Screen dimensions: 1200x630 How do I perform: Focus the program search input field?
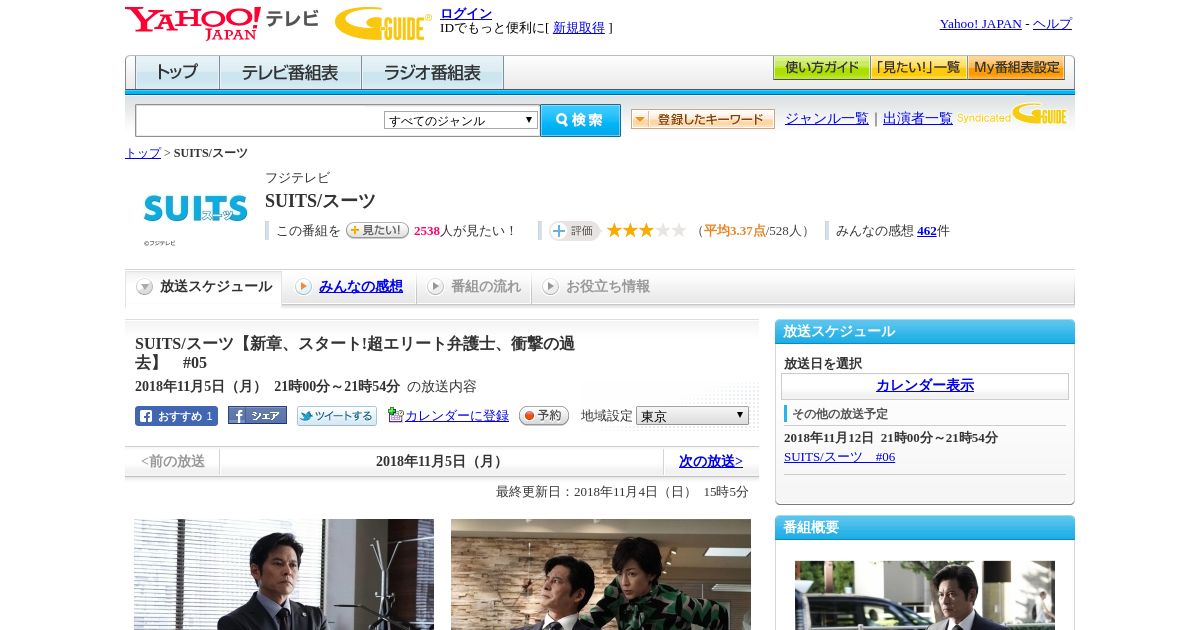pyautogui.click(x=259, y=120)
